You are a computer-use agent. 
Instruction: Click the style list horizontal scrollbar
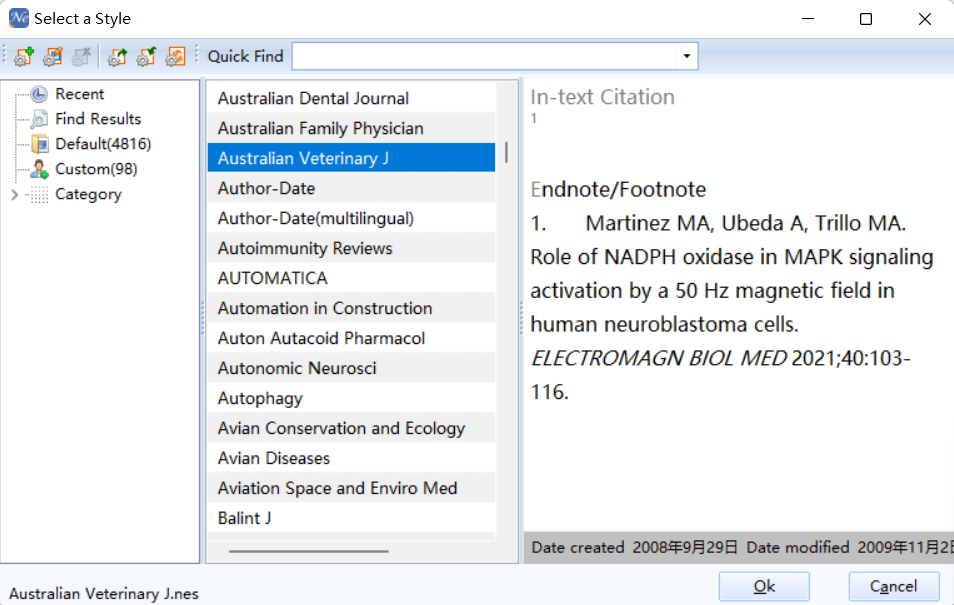click(x=308, y=551)
